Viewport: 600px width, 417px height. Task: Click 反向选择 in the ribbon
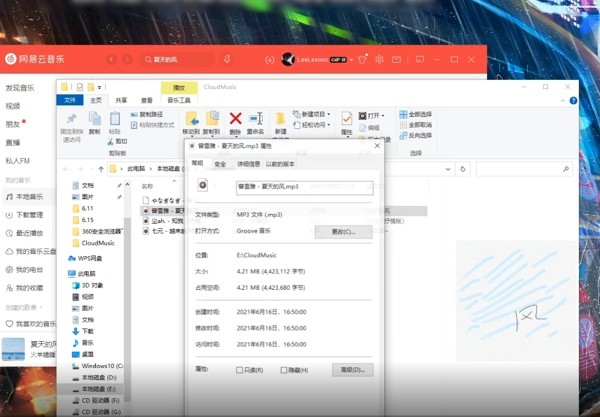click(416, 135)
